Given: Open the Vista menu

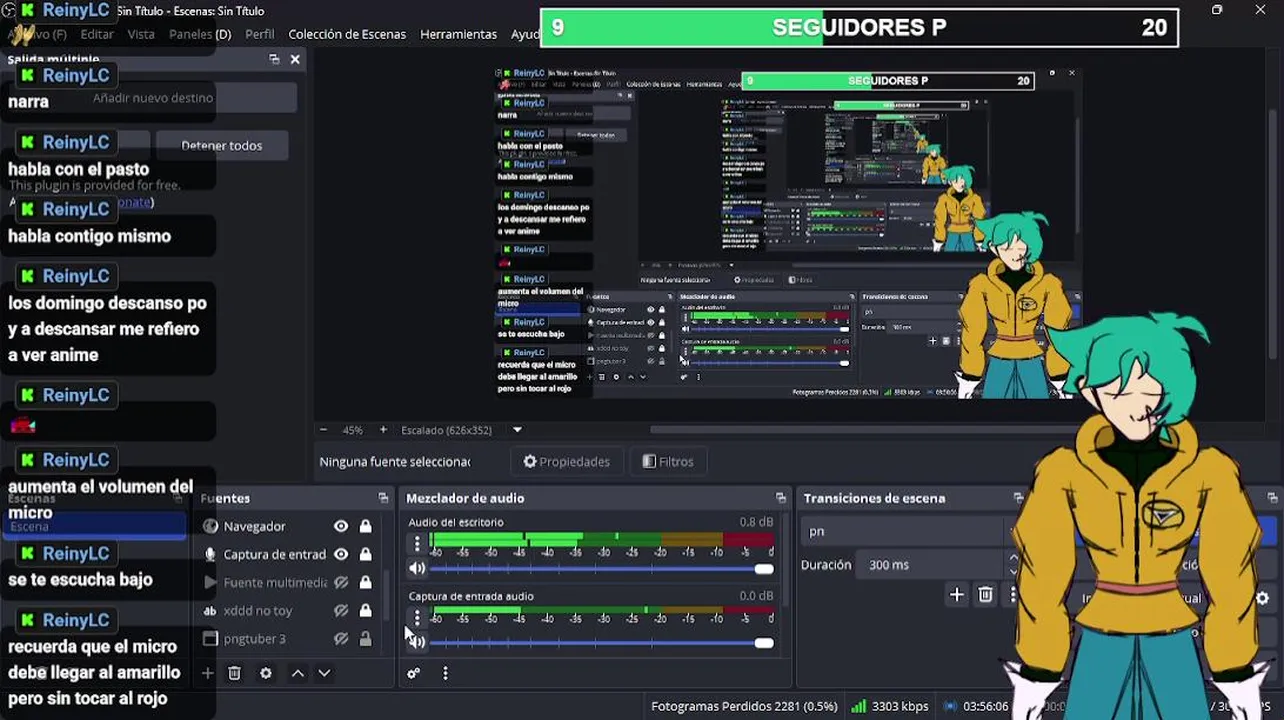Looking at the screenshot, I should tap(141, 34).
